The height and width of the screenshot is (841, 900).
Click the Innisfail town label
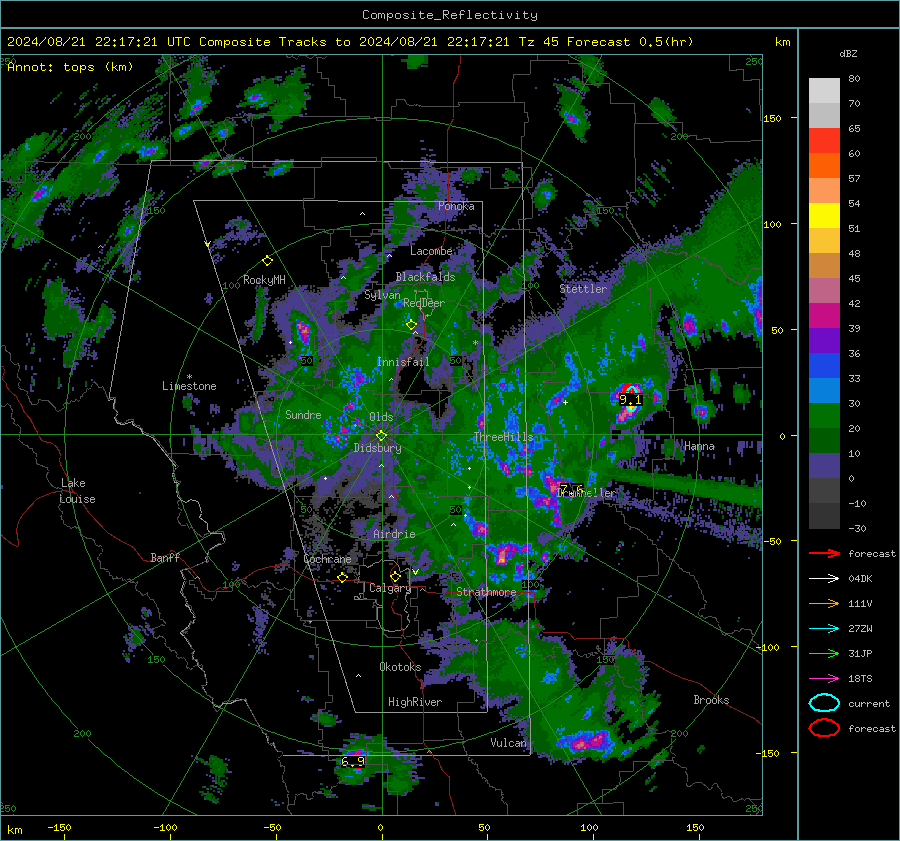tap(403, 362)
